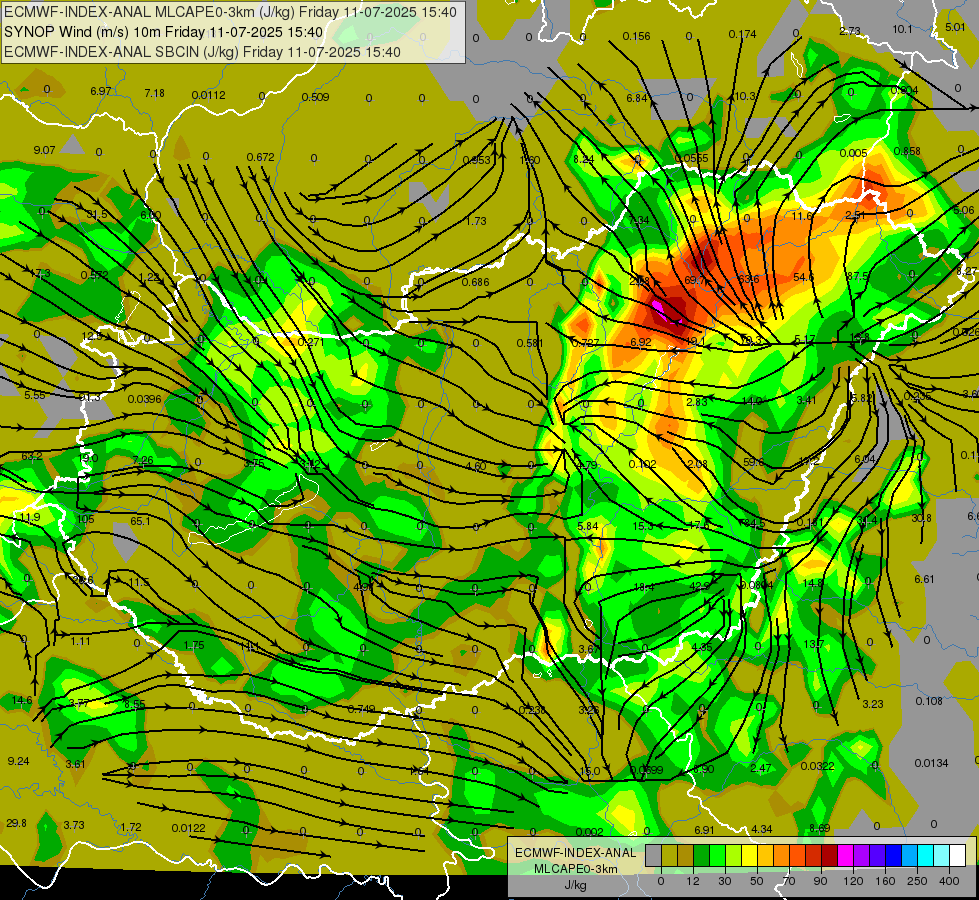Click the station value 6.61
This screenshot has width=979, height=900.
coord(924,580)
